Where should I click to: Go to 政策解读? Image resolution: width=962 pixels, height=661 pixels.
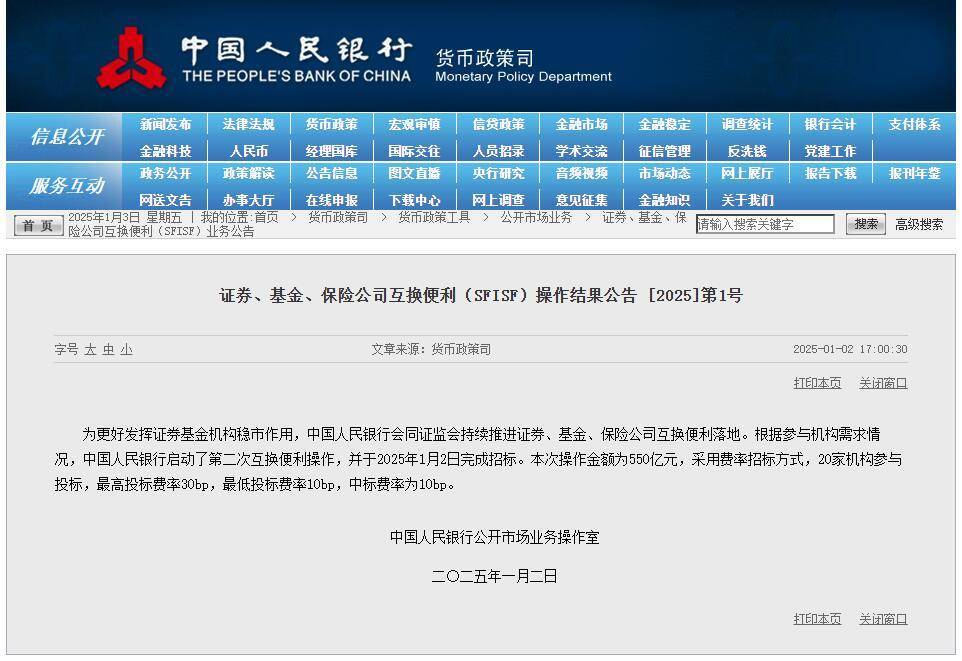click(248, 174)
